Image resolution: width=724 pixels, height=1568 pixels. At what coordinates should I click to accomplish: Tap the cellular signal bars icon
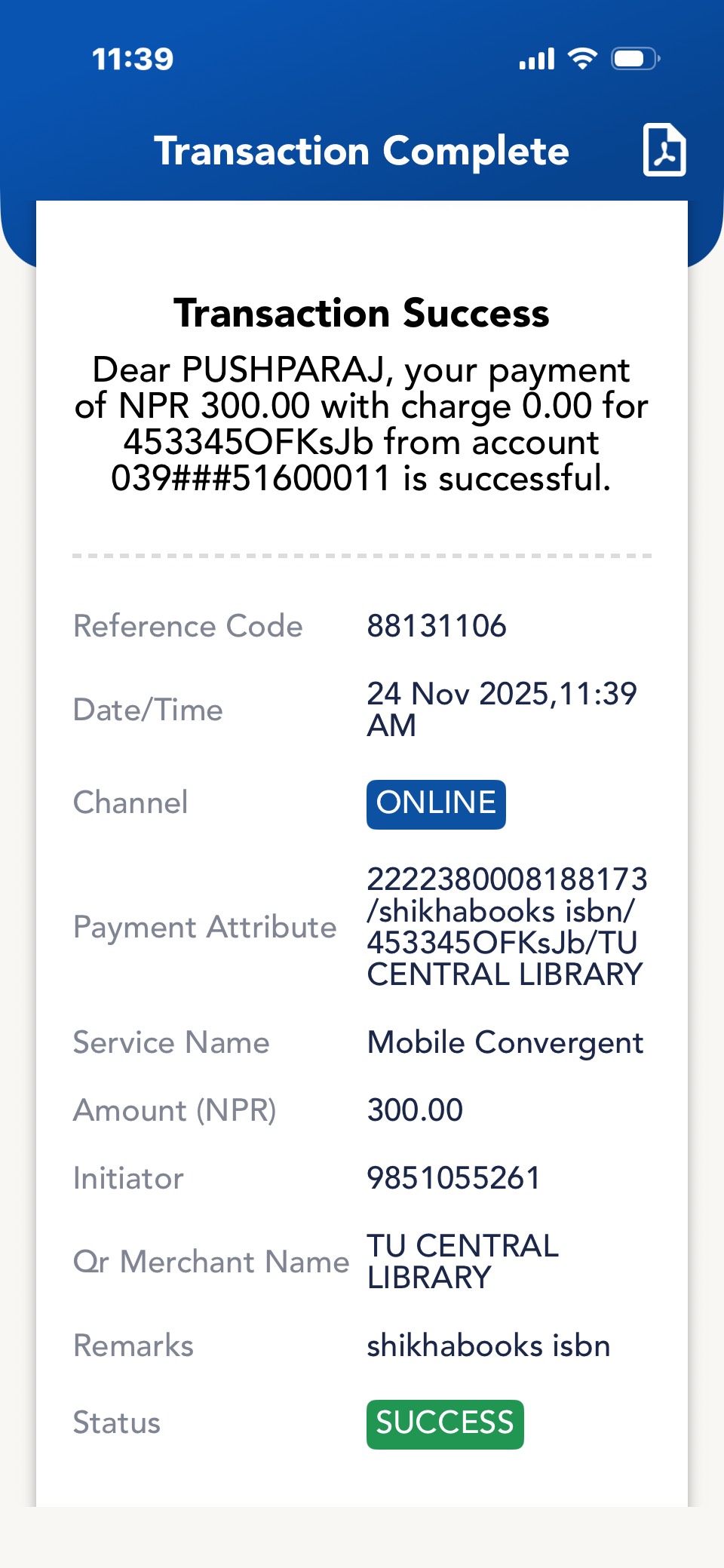pos(537,59)
